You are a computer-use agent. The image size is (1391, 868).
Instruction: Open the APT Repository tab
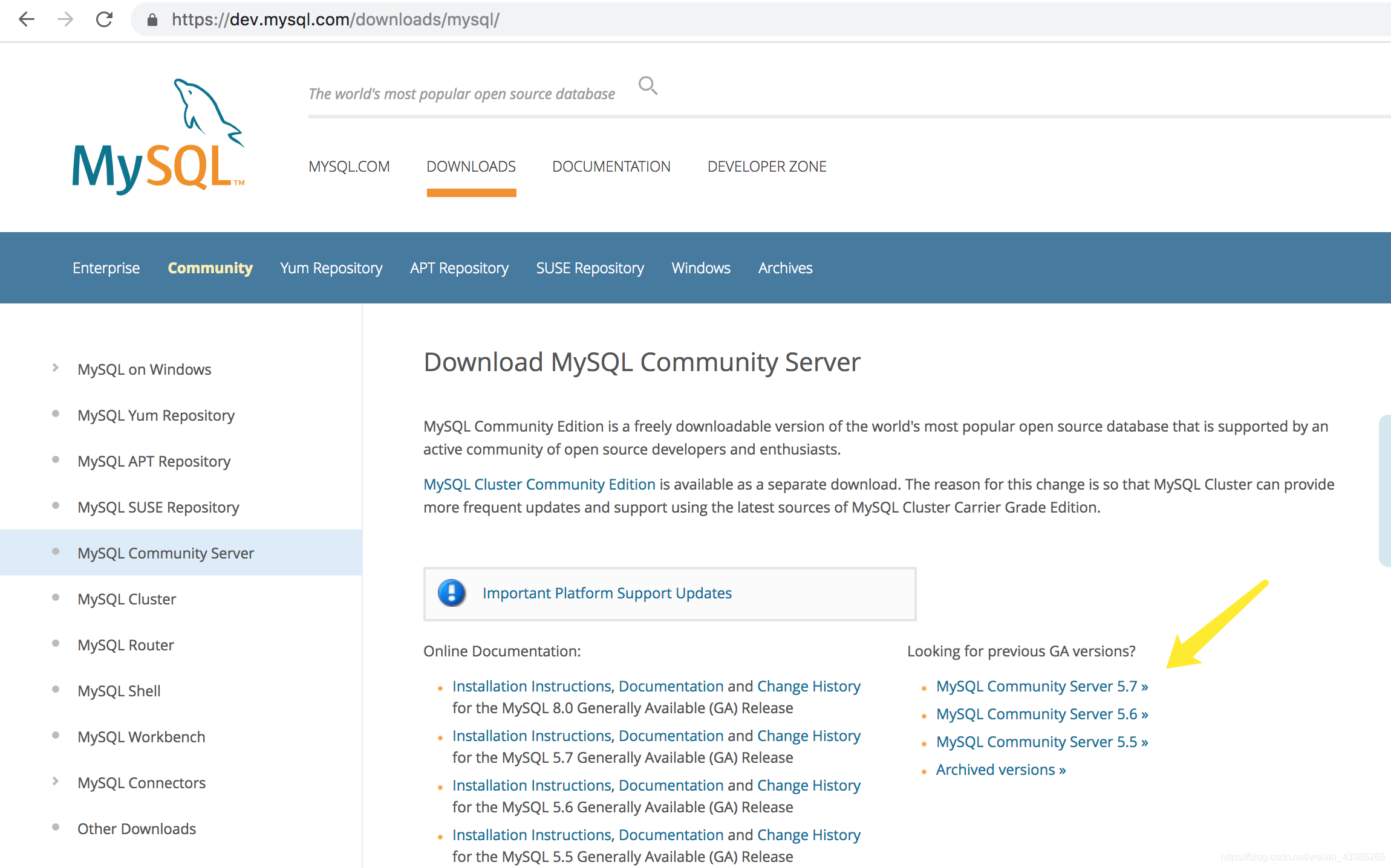tap(459, 268)
